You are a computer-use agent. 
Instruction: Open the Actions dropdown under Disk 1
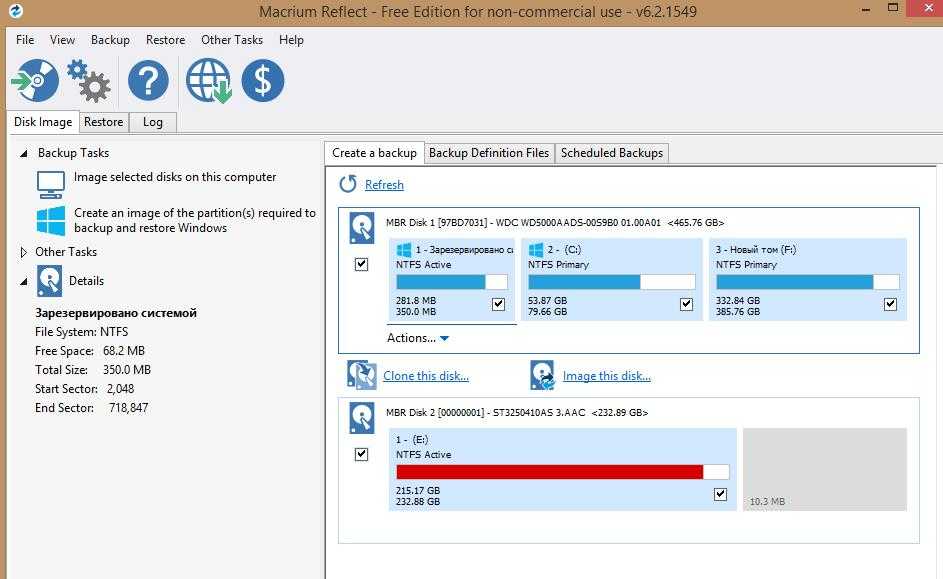click(418, 338)
